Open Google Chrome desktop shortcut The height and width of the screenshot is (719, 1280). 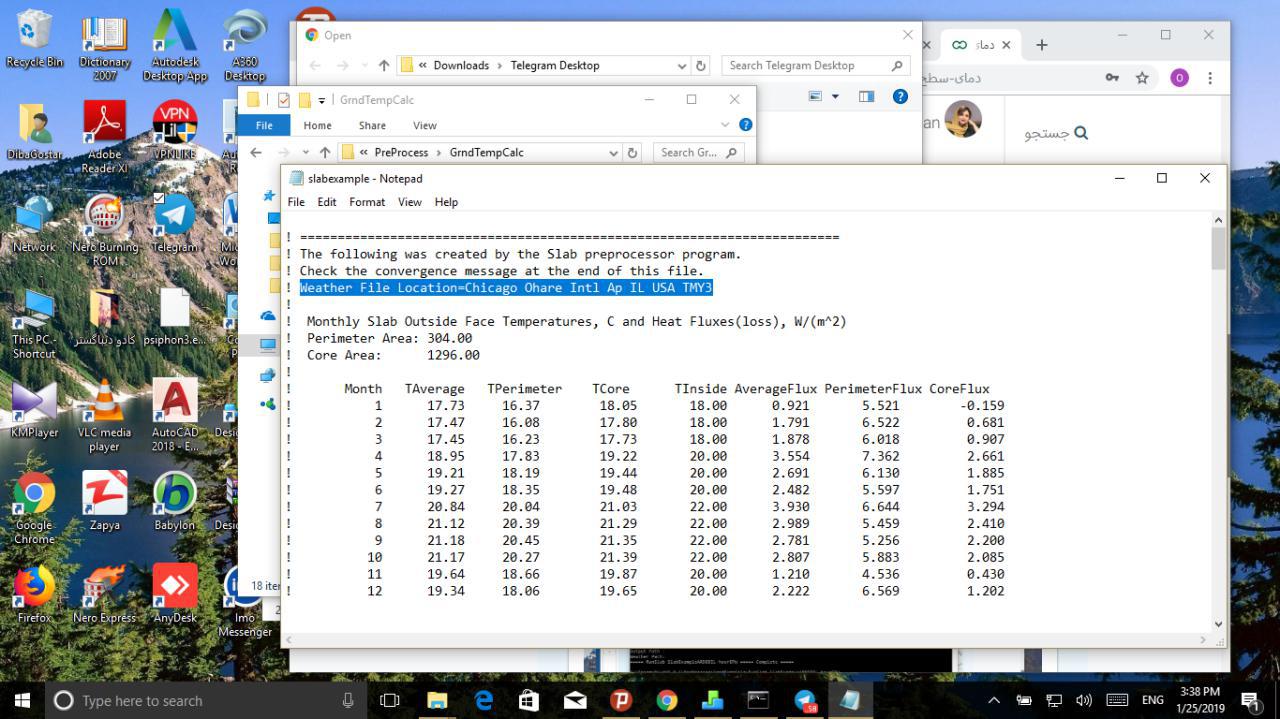pyautogui.click(x=34, y=507)
